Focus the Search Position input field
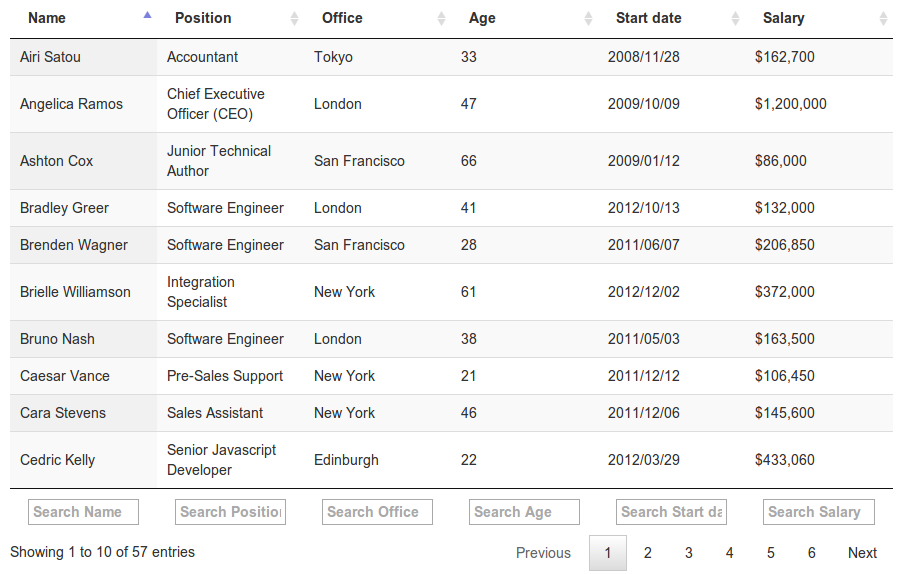The height and width of the screenshot is (574, 905). [230, 512]
